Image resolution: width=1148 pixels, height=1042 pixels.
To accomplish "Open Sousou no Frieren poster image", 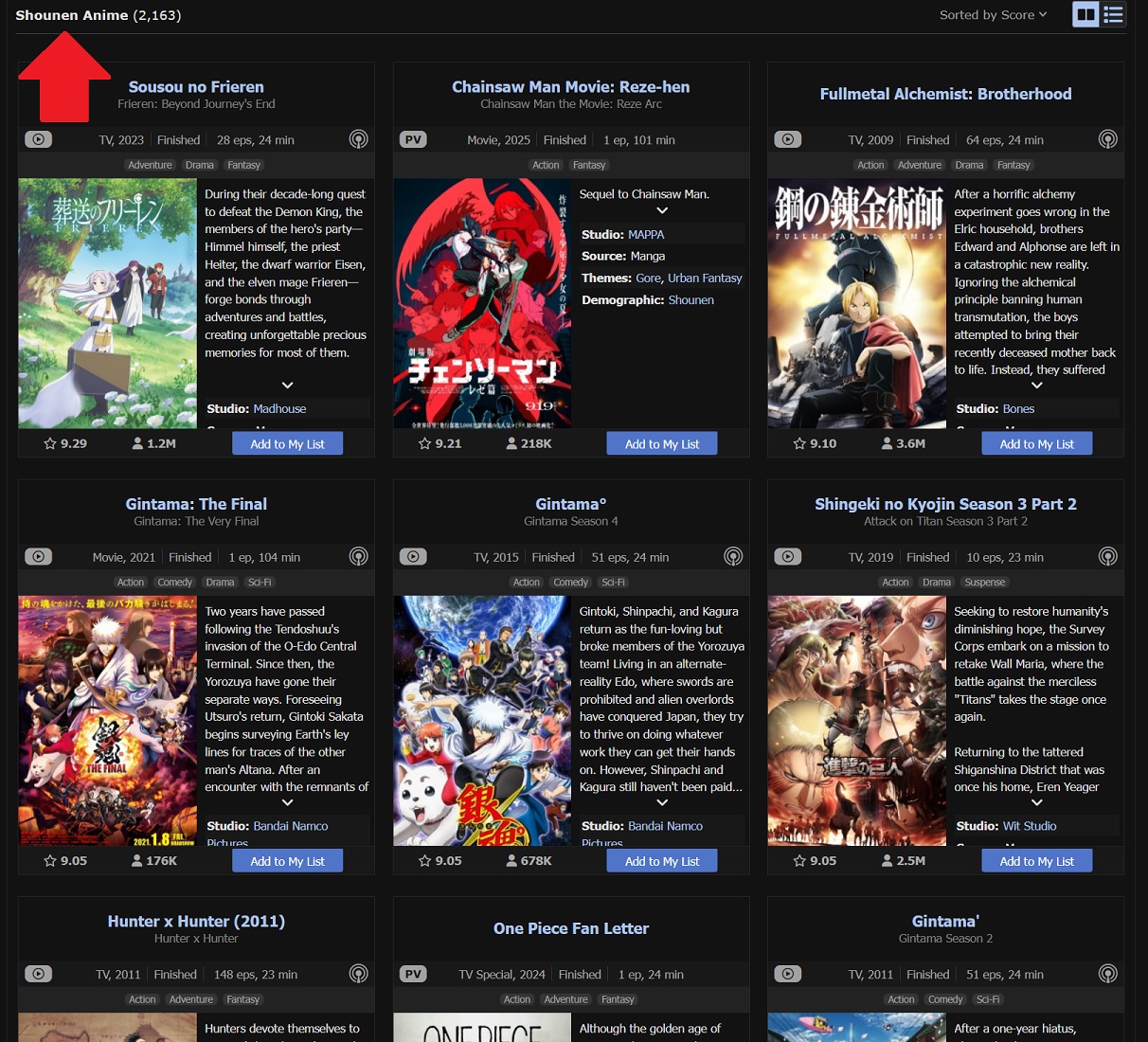I will pos(107,303).
